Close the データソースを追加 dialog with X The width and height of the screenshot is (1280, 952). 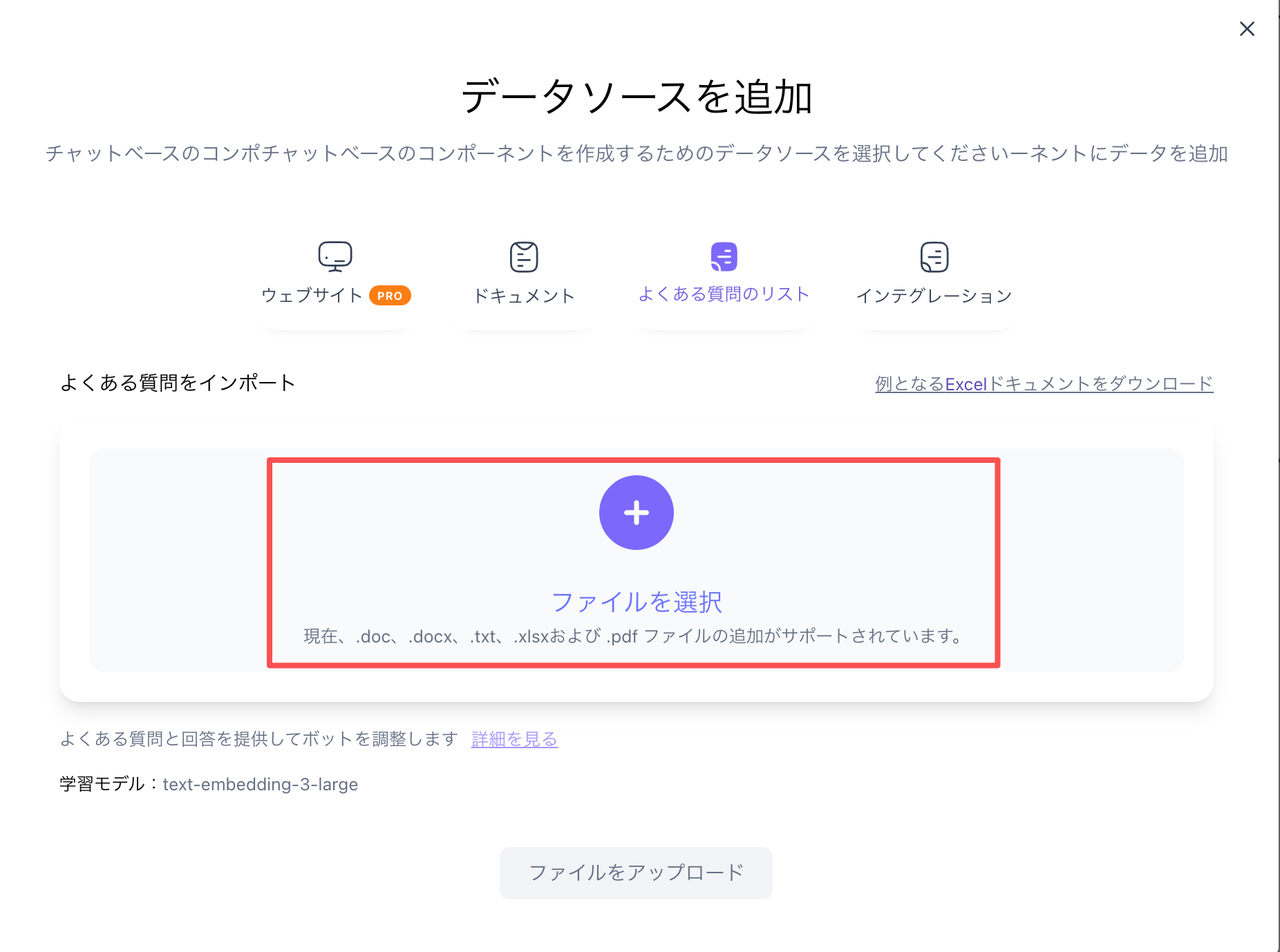1246,28
